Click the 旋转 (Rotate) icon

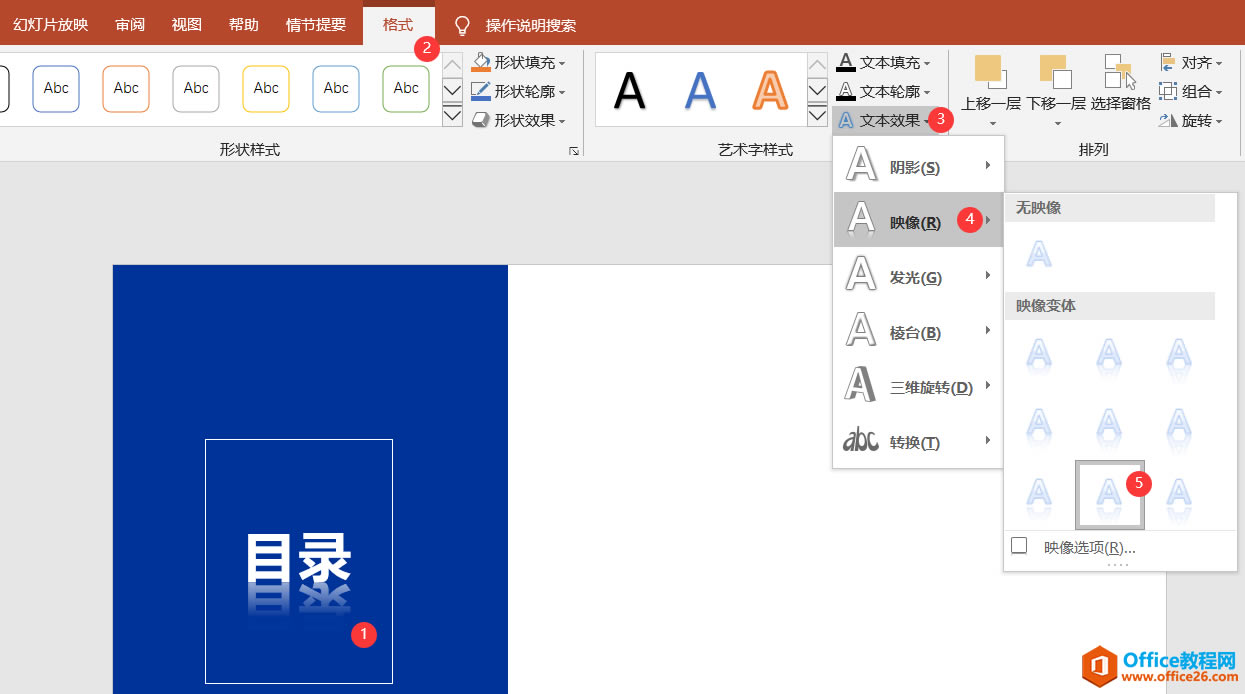[x=1168, y=120]
